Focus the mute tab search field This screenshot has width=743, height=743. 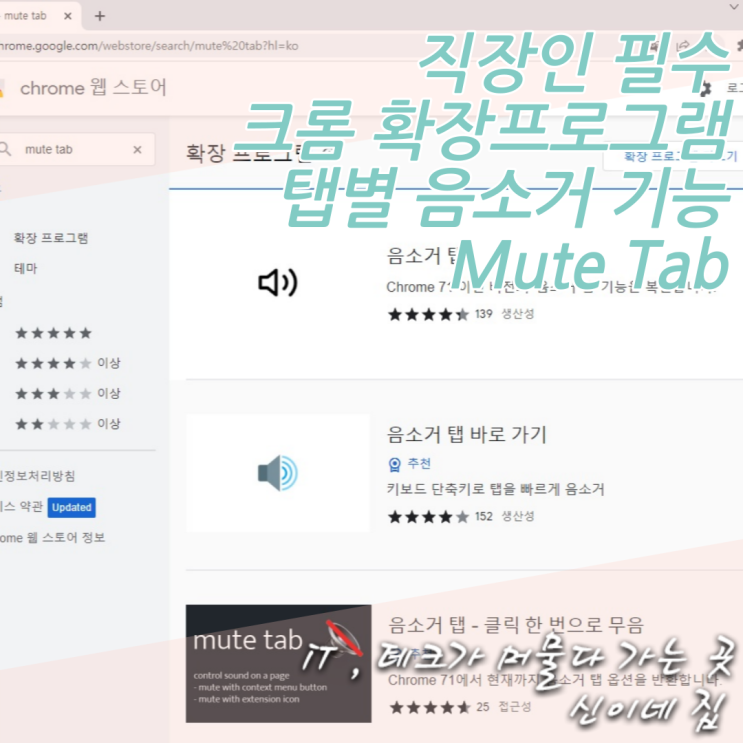pyautogui.click(x=76, y=150)
